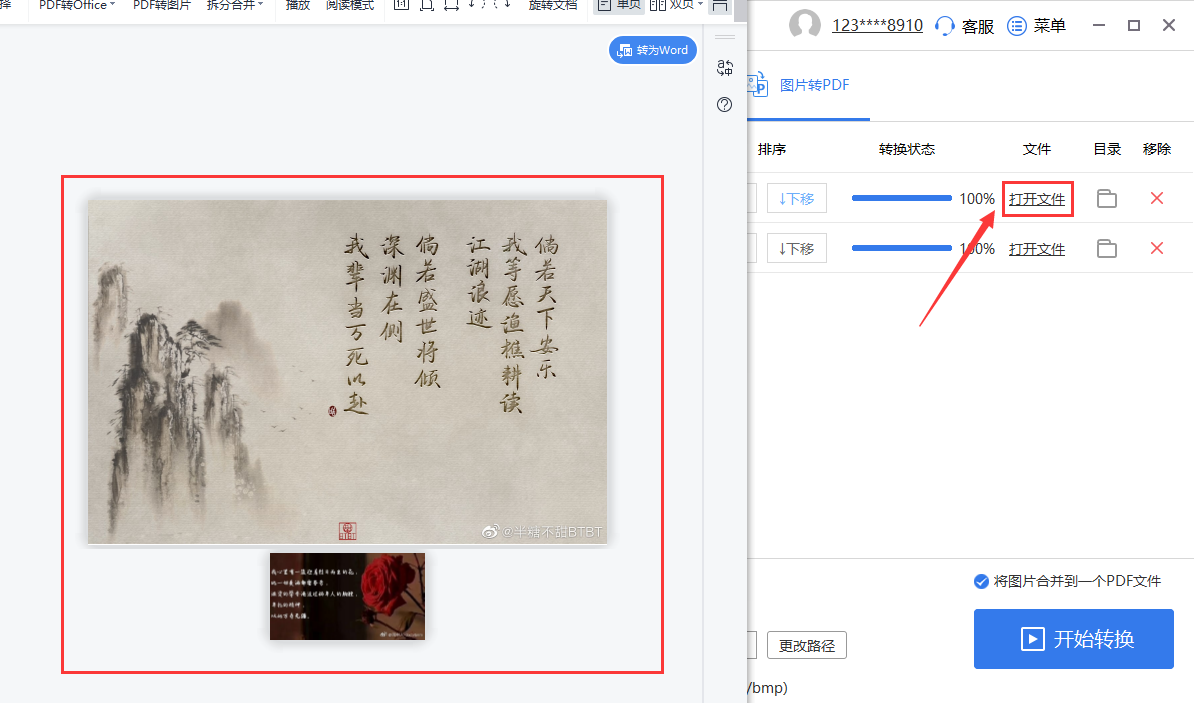Click the 1:1 actual size icon
Image resolution: width=1194 pixels, height=703 pixels.
coord(401,5)
